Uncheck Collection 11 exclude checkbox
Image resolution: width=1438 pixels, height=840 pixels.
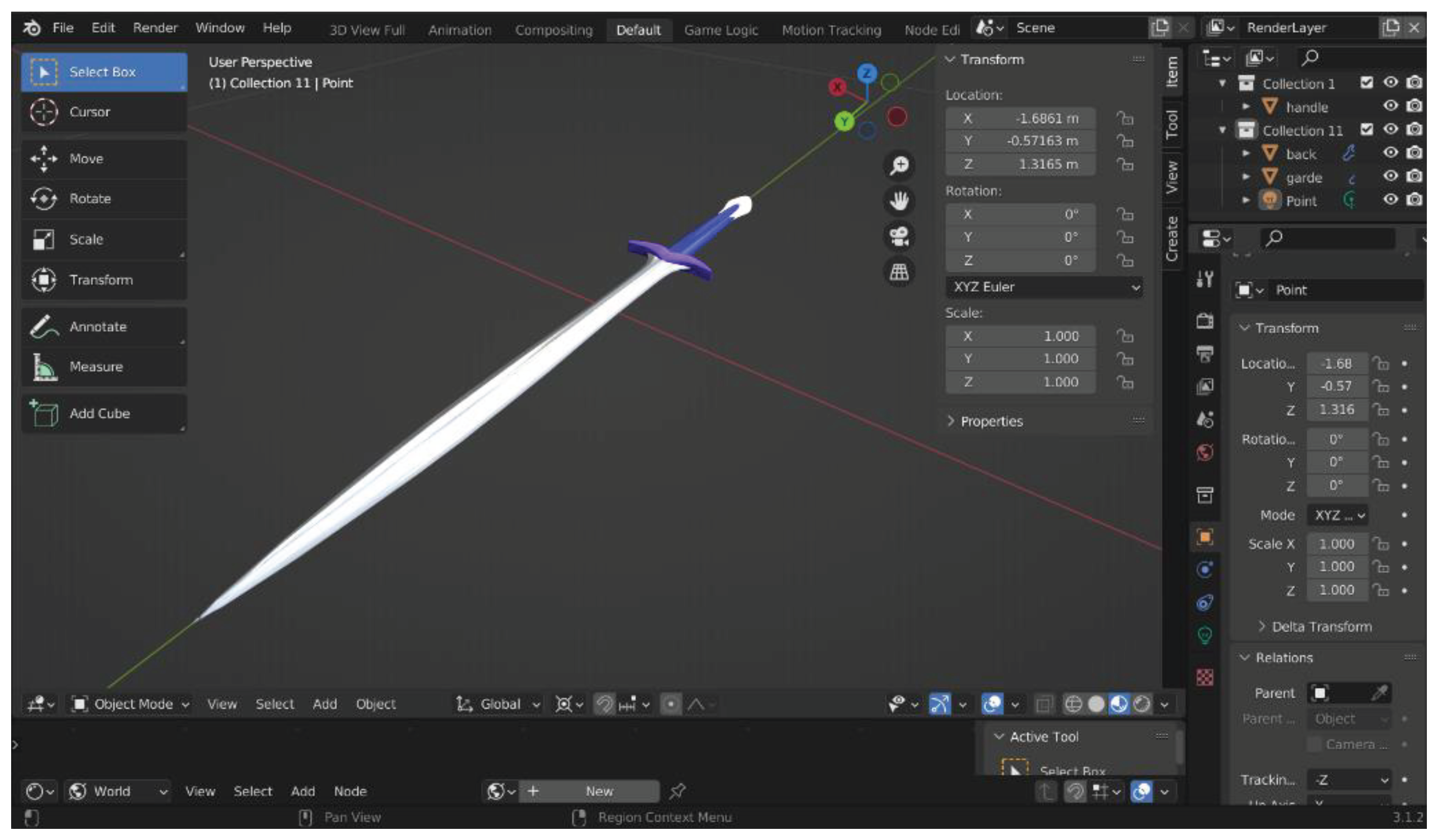point(1367,130)
